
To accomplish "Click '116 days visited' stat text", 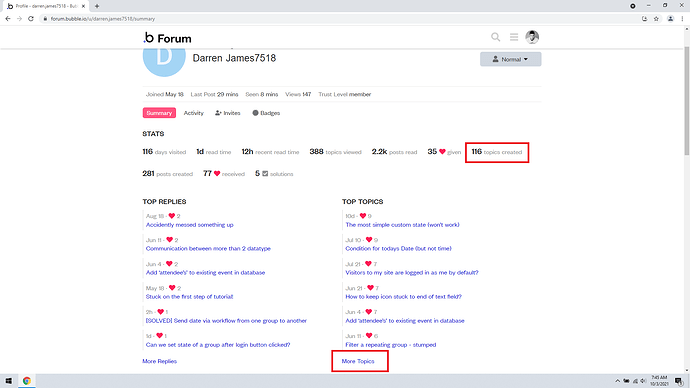I will (164, 152).
